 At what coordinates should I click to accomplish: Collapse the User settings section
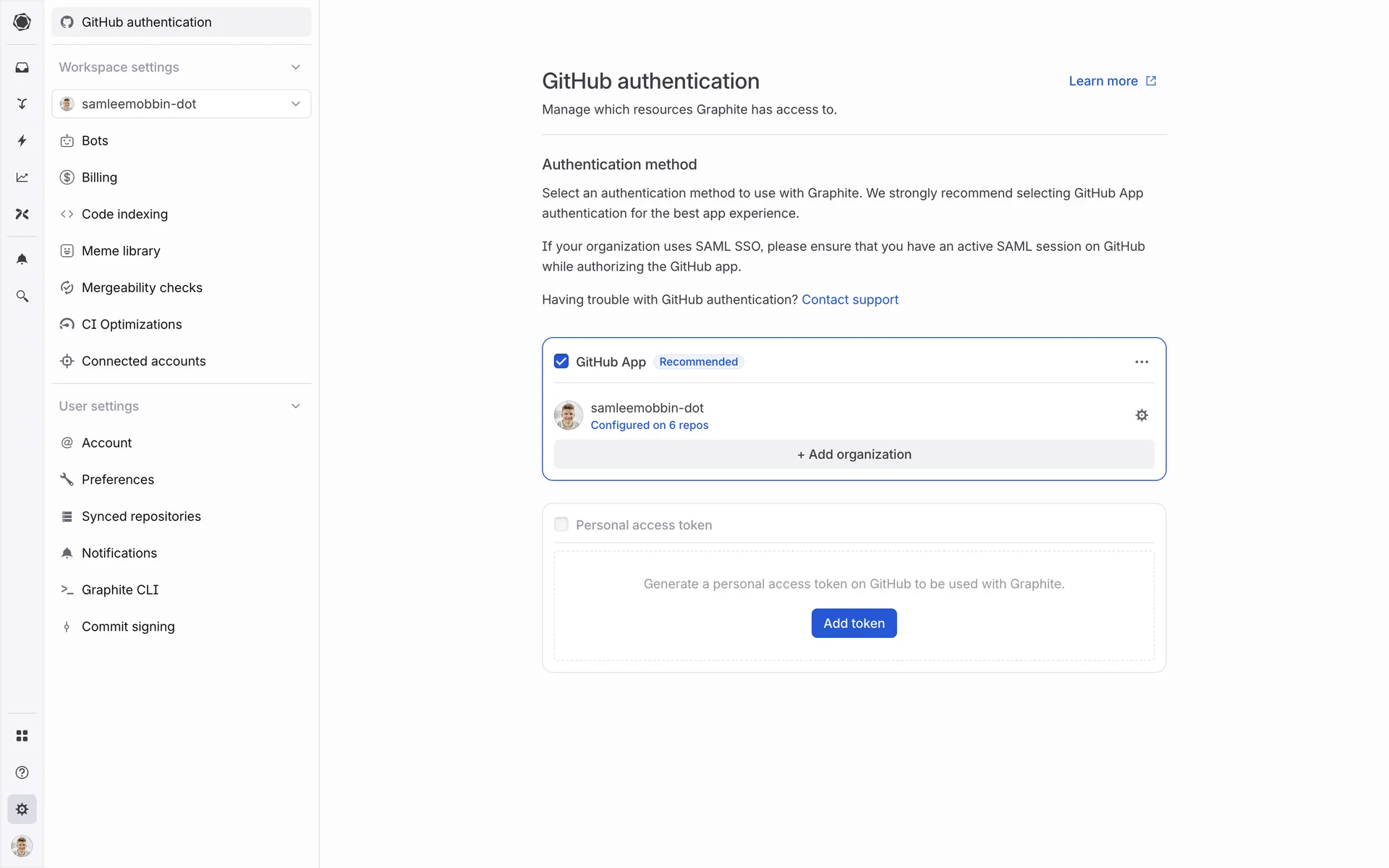pyautogui.click(x=295, y=407)
